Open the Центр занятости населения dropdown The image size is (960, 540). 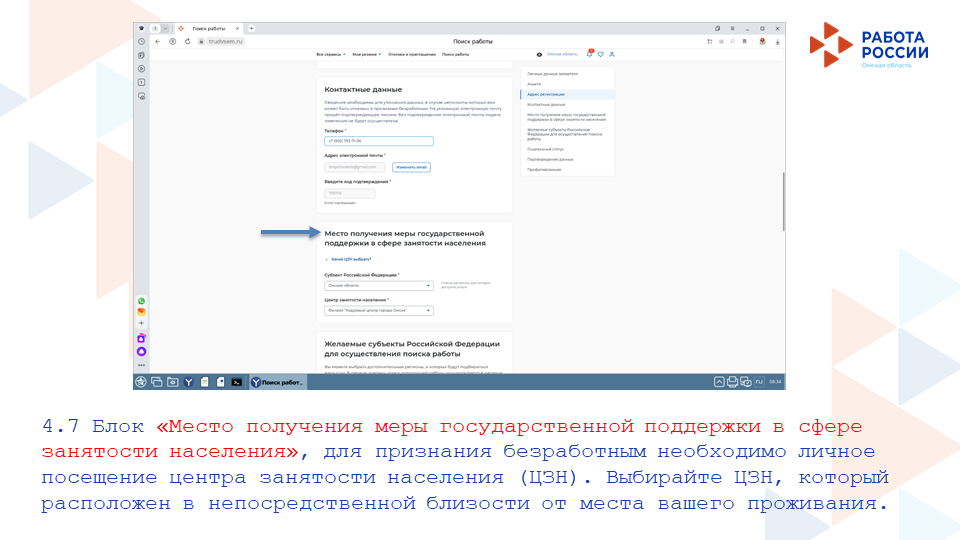pyautogui.click(x=378, y=311)
